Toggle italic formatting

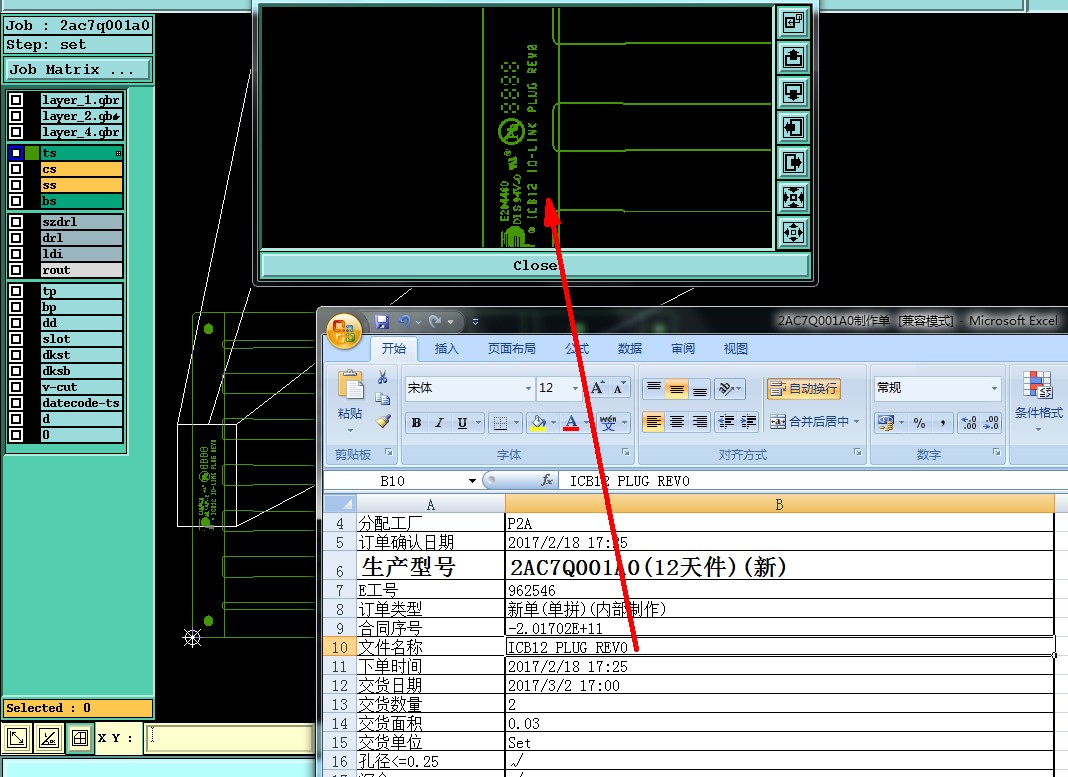(x=439, y=423)
